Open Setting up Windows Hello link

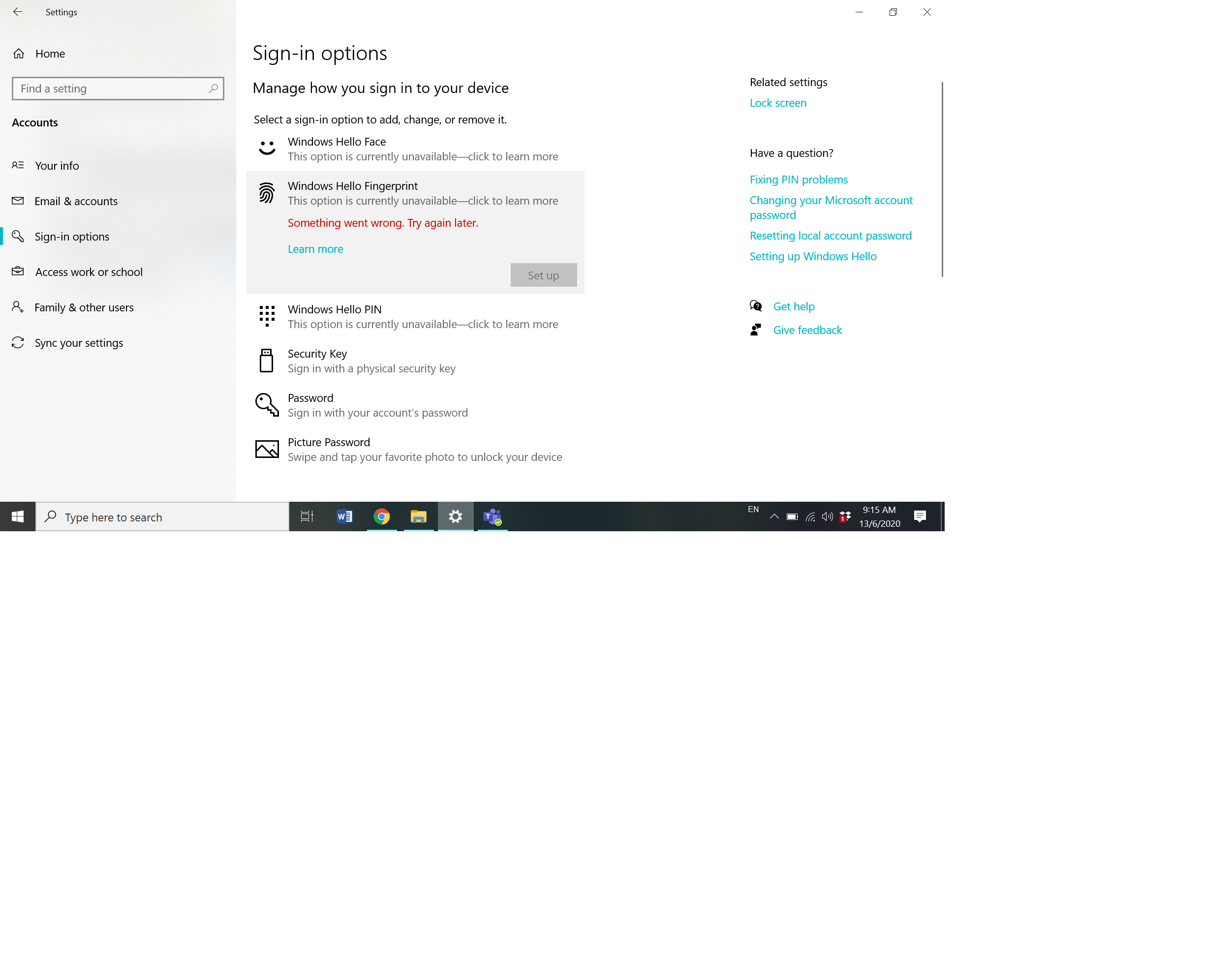pos(813,257)
